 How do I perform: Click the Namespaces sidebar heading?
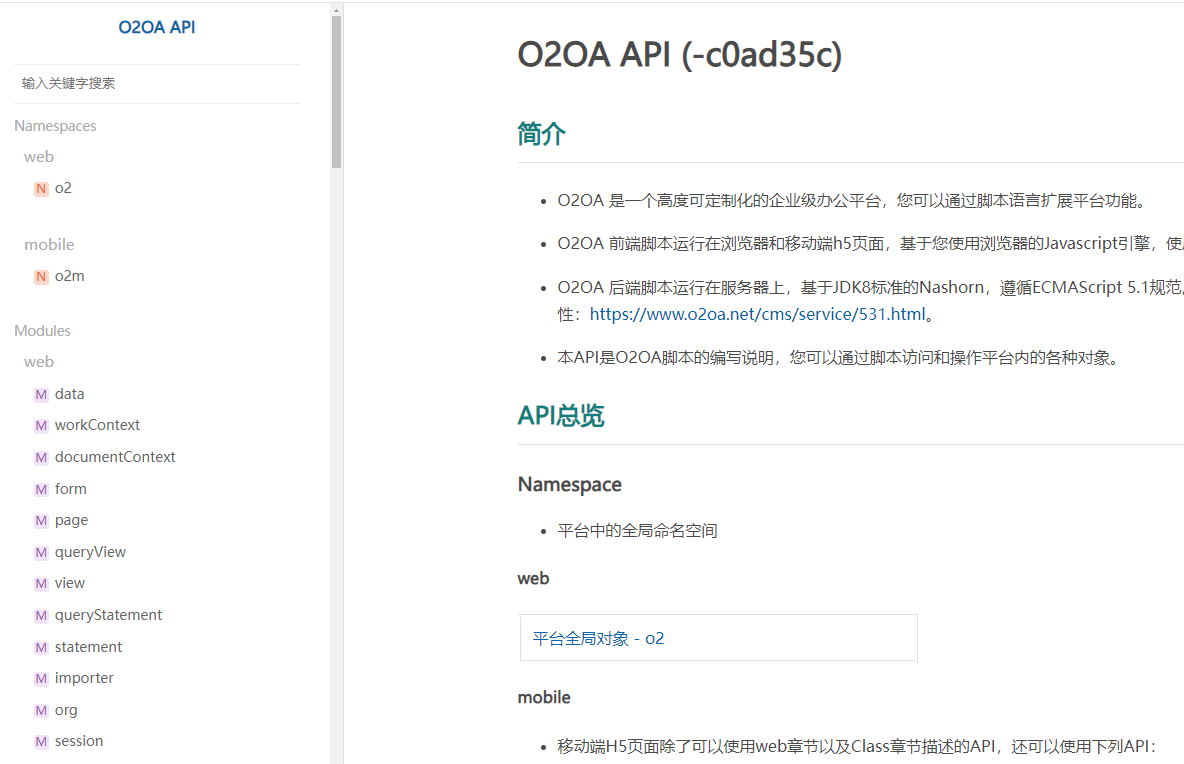pos(55,125)
